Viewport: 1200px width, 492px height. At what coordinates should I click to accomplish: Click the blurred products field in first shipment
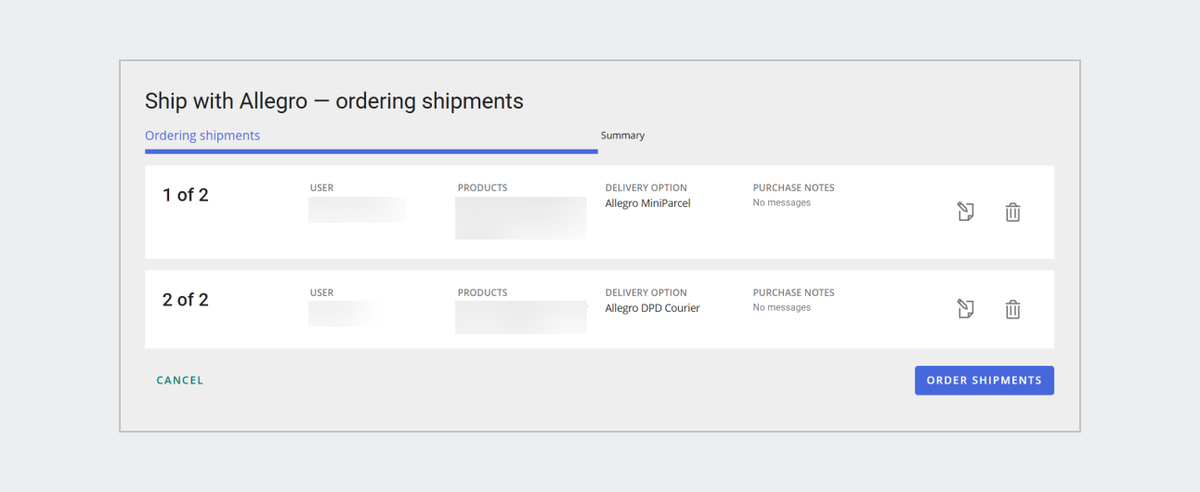click(x=520, y=218)
